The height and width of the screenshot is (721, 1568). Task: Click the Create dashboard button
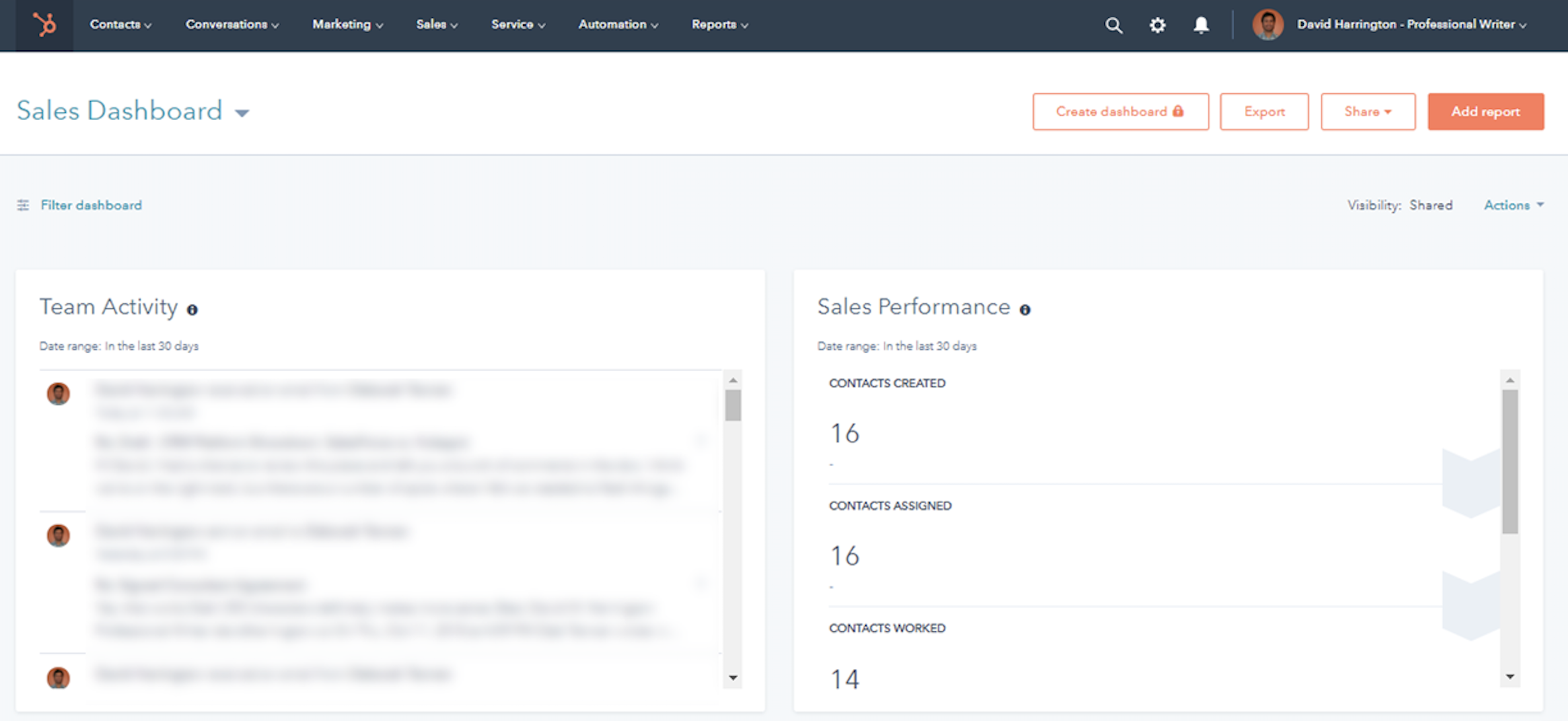(1120, 112)
